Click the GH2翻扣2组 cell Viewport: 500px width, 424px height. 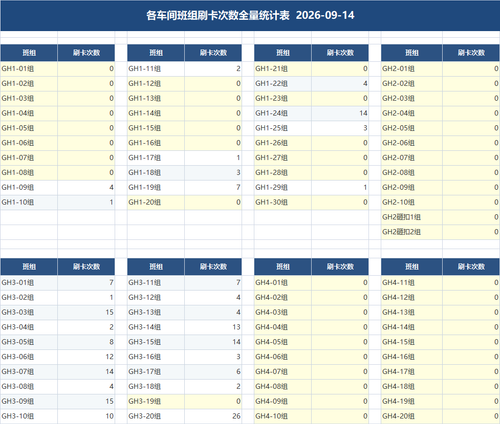(x=412, y=232)
